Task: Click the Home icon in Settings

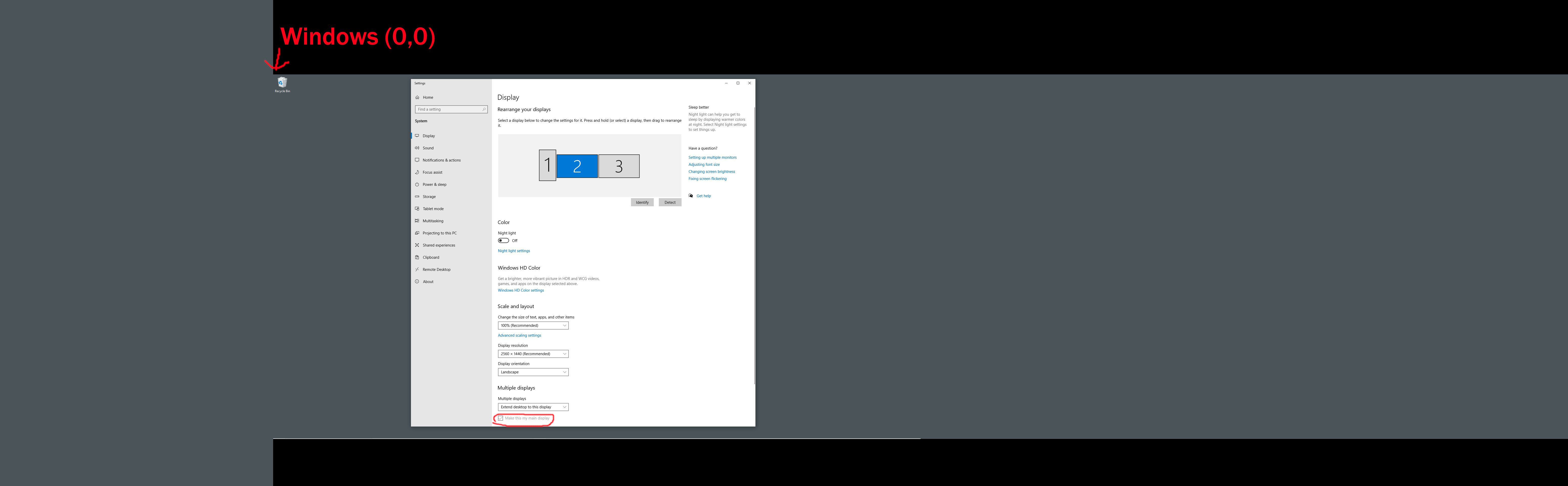Action: click(417, 97)
